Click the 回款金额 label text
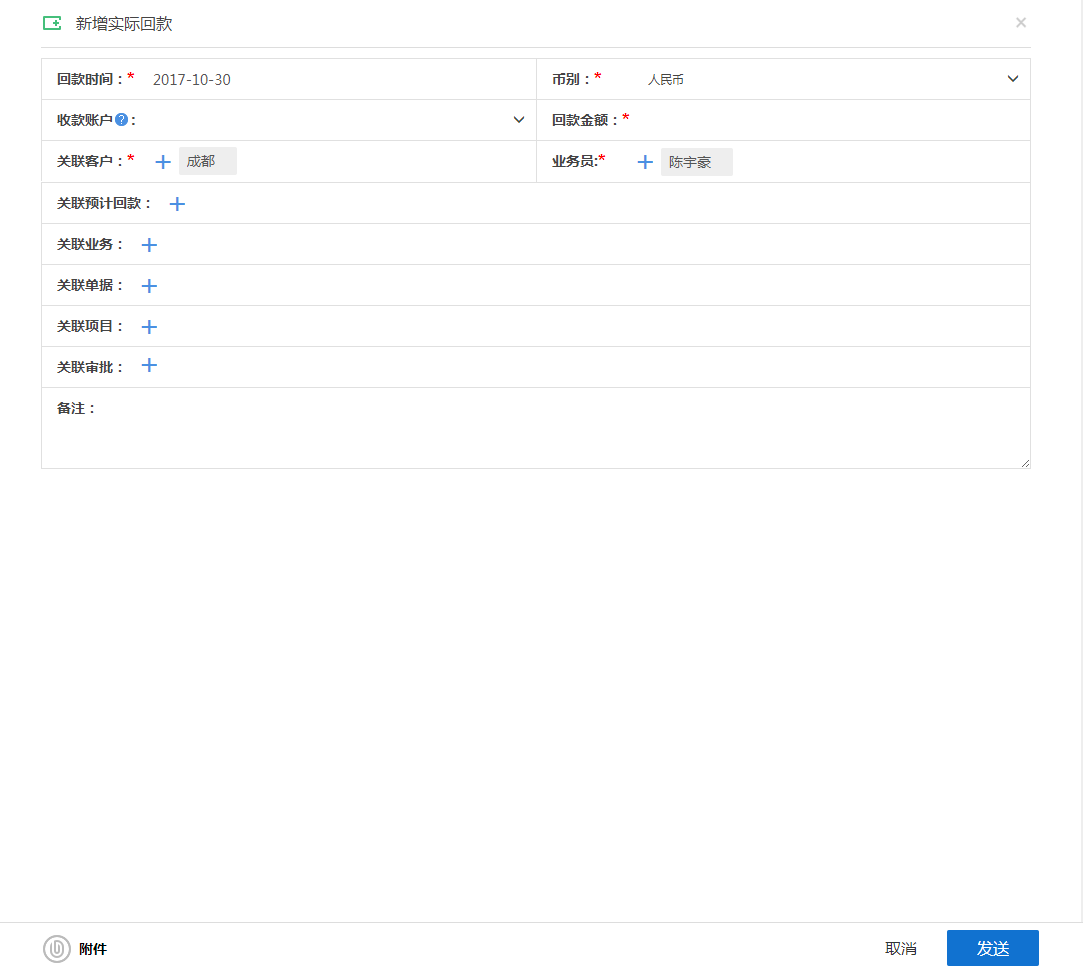 click(x=584, y=120)
